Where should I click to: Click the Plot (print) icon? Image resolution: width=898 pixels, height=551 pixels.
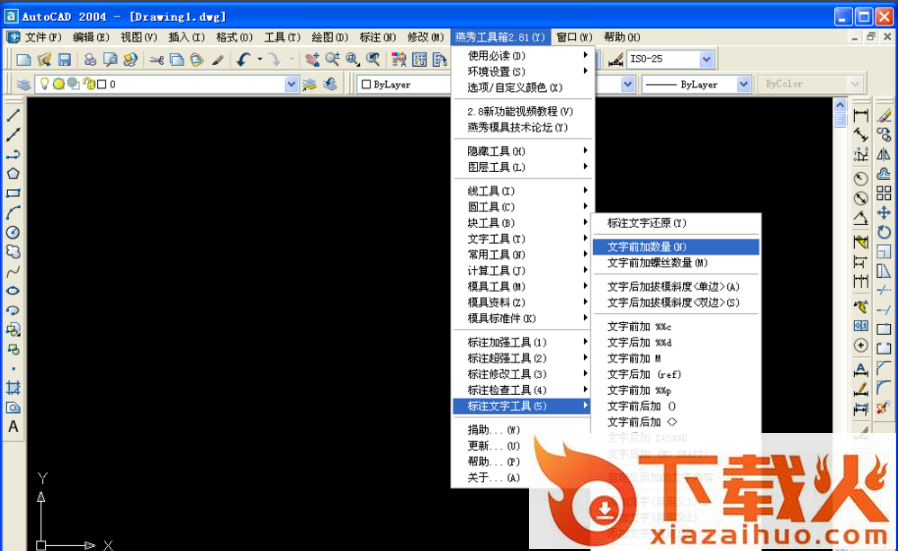[x=90, y=59]
